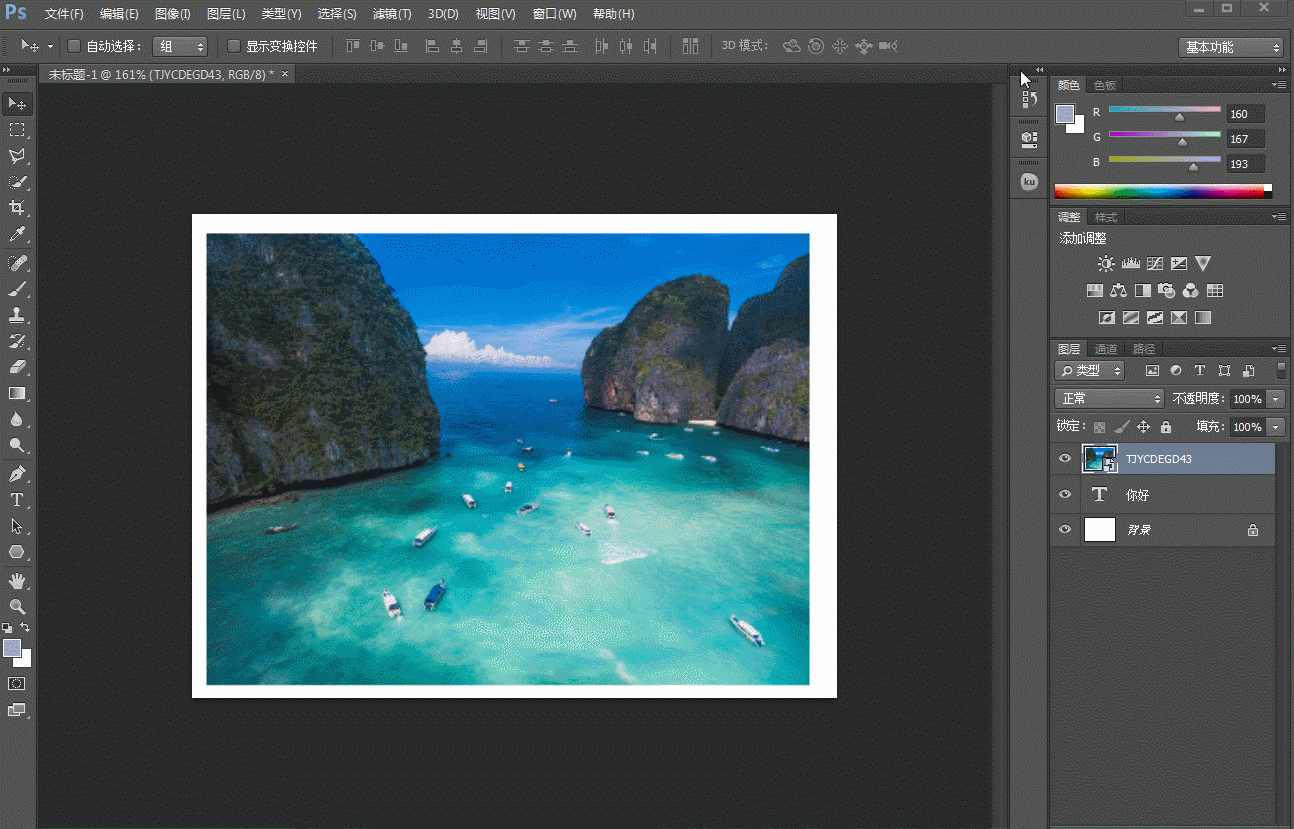This screenshot has width=1294, height=829.
Task: Hide the 你好 text layer
Action: pos(1065,494)
